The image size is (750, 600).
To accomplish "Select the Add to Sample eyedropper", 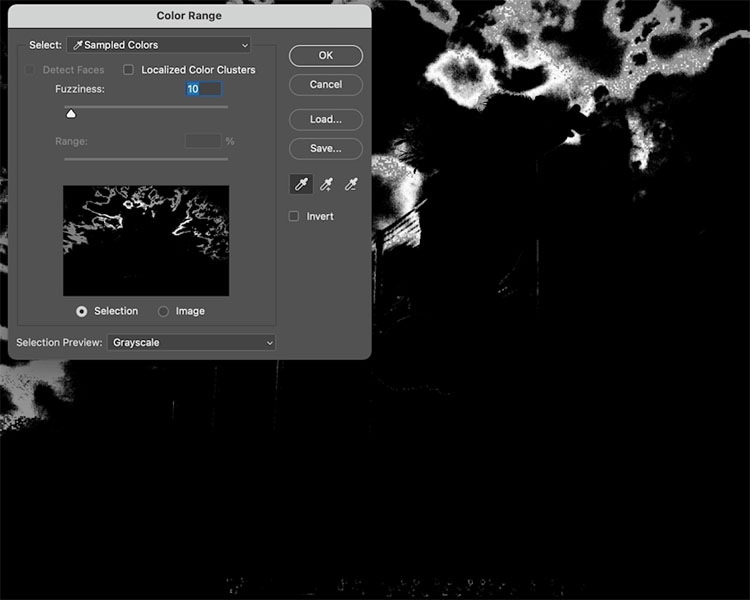I will point(327,184).
